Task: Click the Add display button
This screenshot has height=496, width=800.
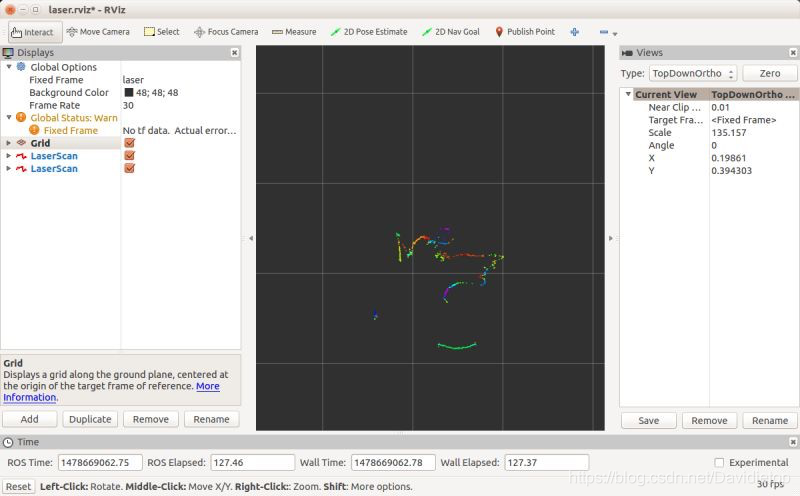Action: coord(30,419)
